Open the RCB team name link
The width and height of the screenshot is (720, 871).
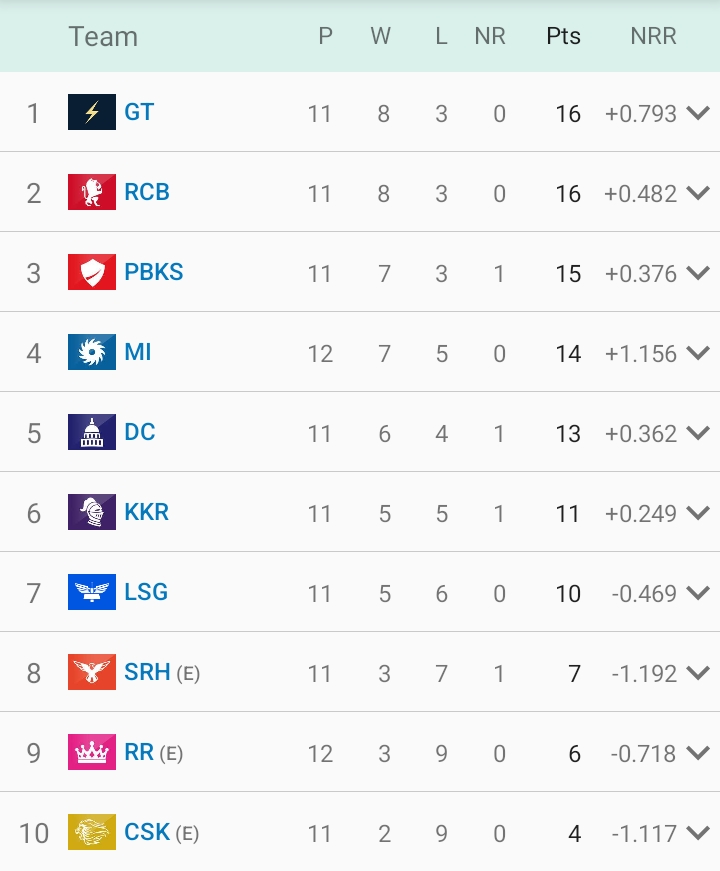[x=147, y=192]
